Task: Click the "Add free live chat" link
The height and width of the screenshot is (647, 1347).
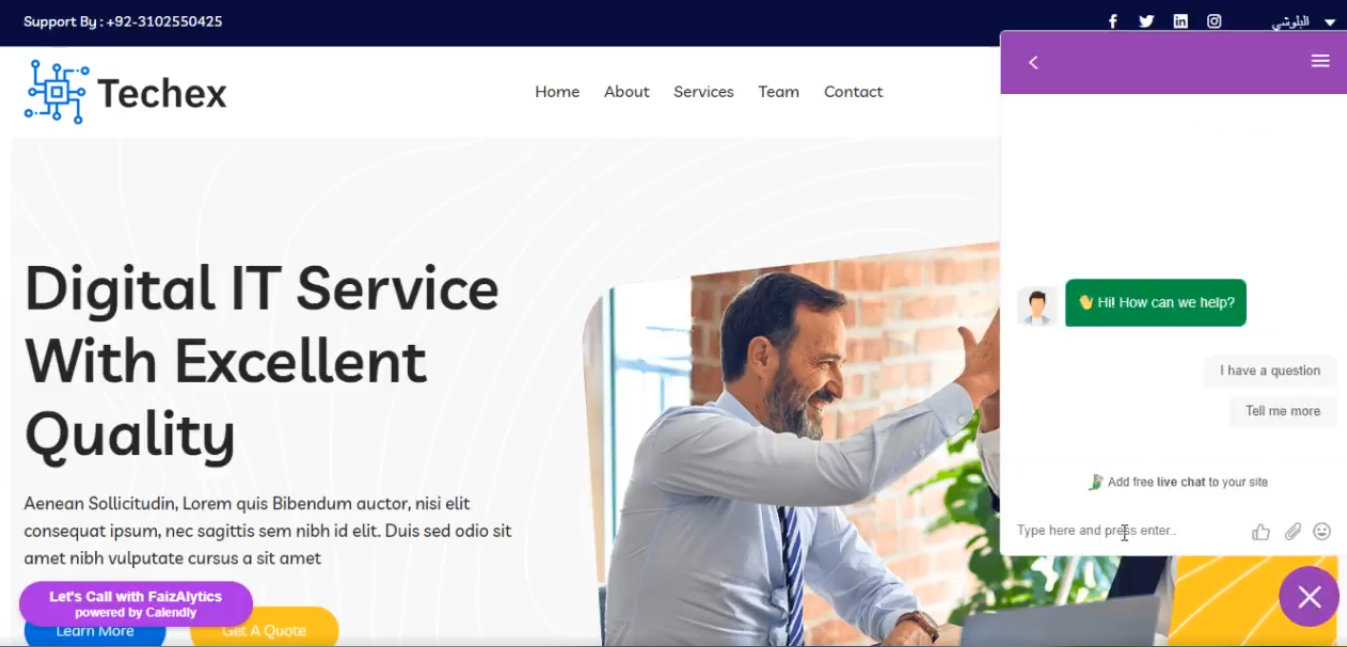Action: tap(1178, 482)
